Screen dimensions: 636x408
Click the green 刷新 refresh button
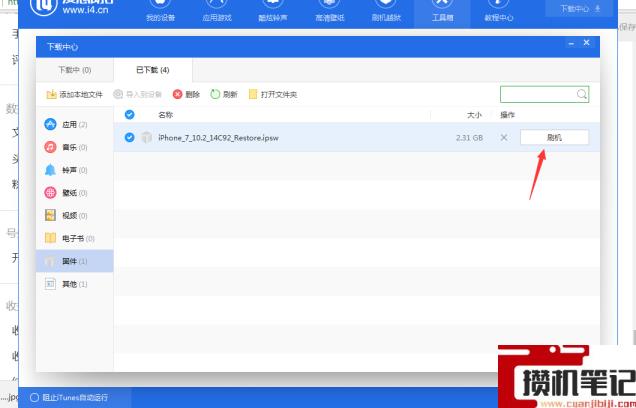tap(223, 94)
